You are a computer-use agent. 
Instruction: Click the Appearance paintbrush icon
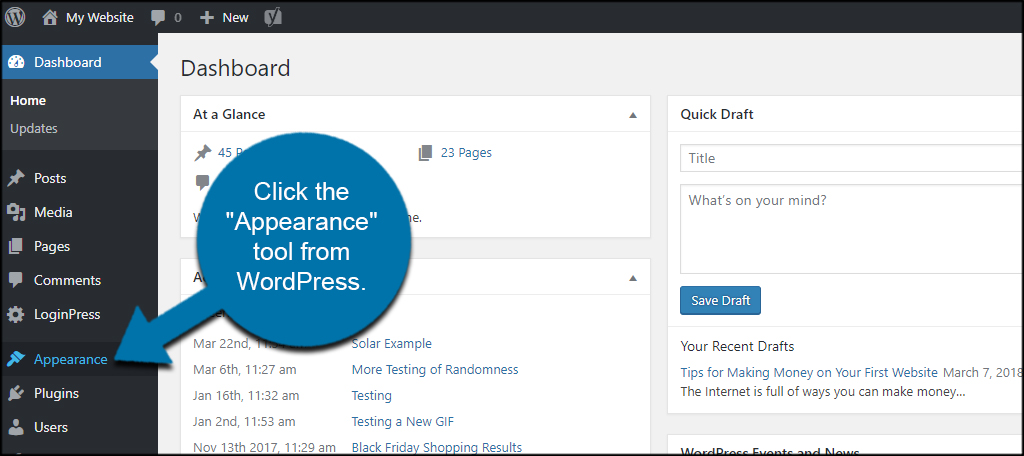coord(16,359)
